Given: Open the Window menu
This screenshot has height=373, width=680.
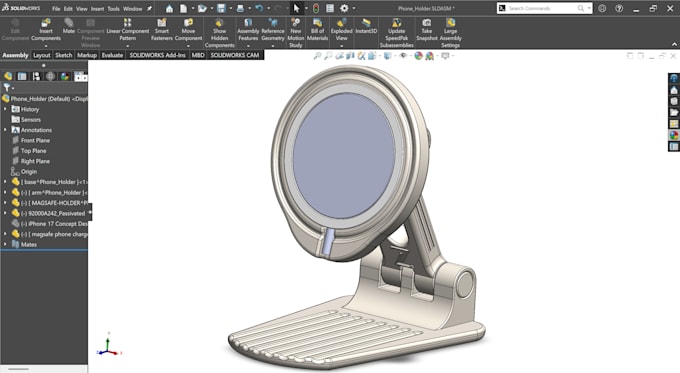Looking at the screenshot, I should pos(133,9).
